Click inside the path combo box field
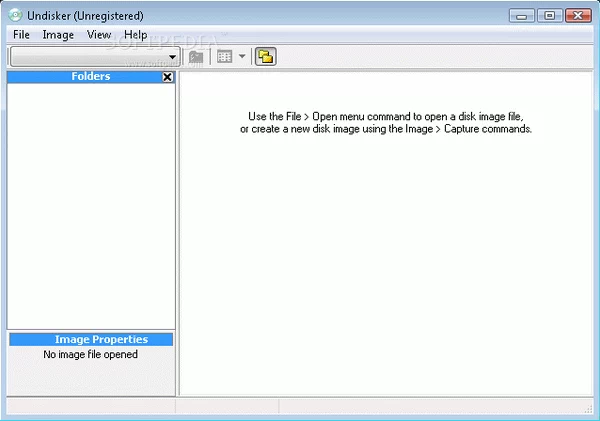Screen dimensions: 600x421 coord(87,57)
